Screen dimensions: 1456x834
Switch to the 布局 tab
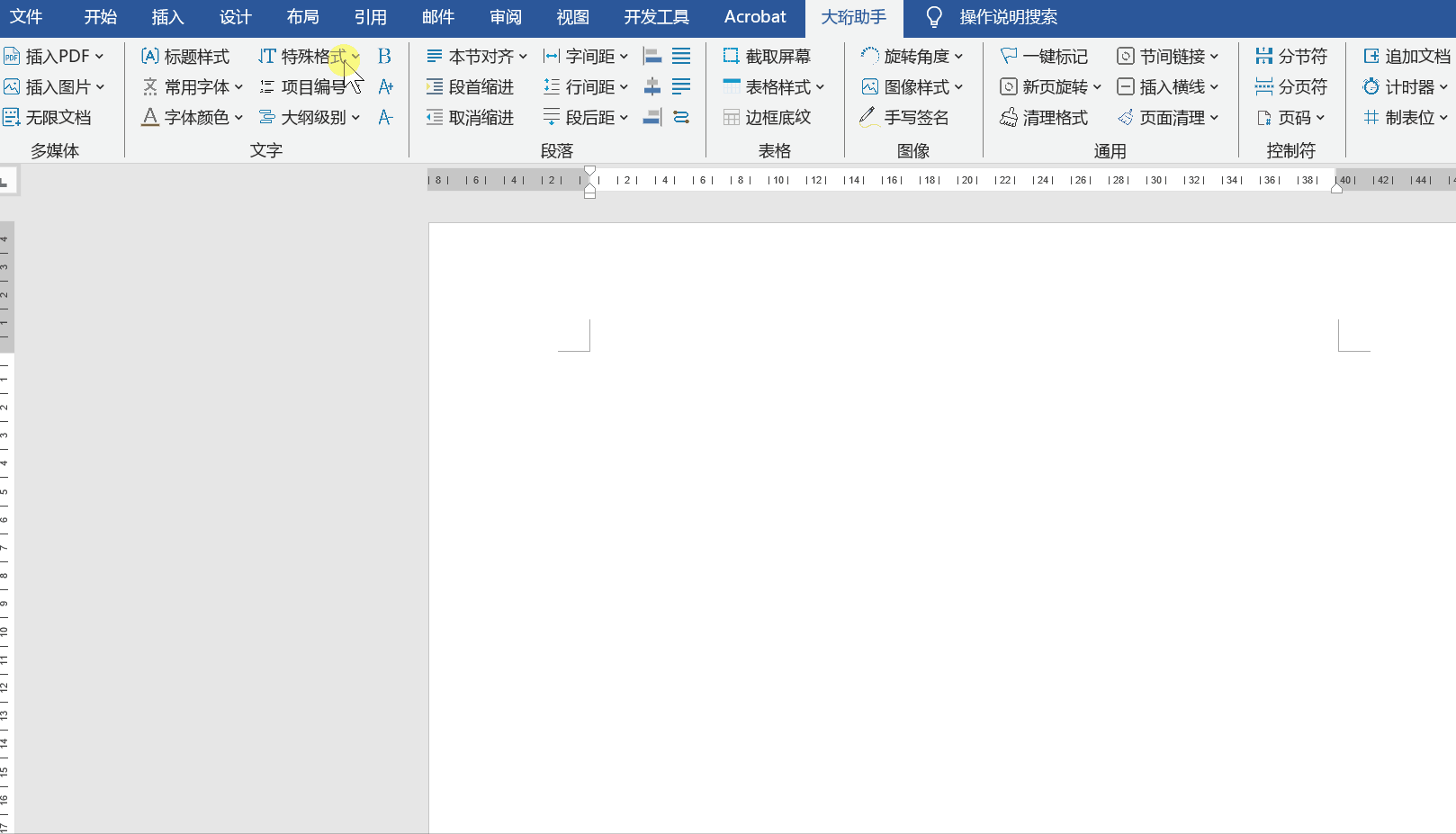pyautogui.click(x=303, y=17)
